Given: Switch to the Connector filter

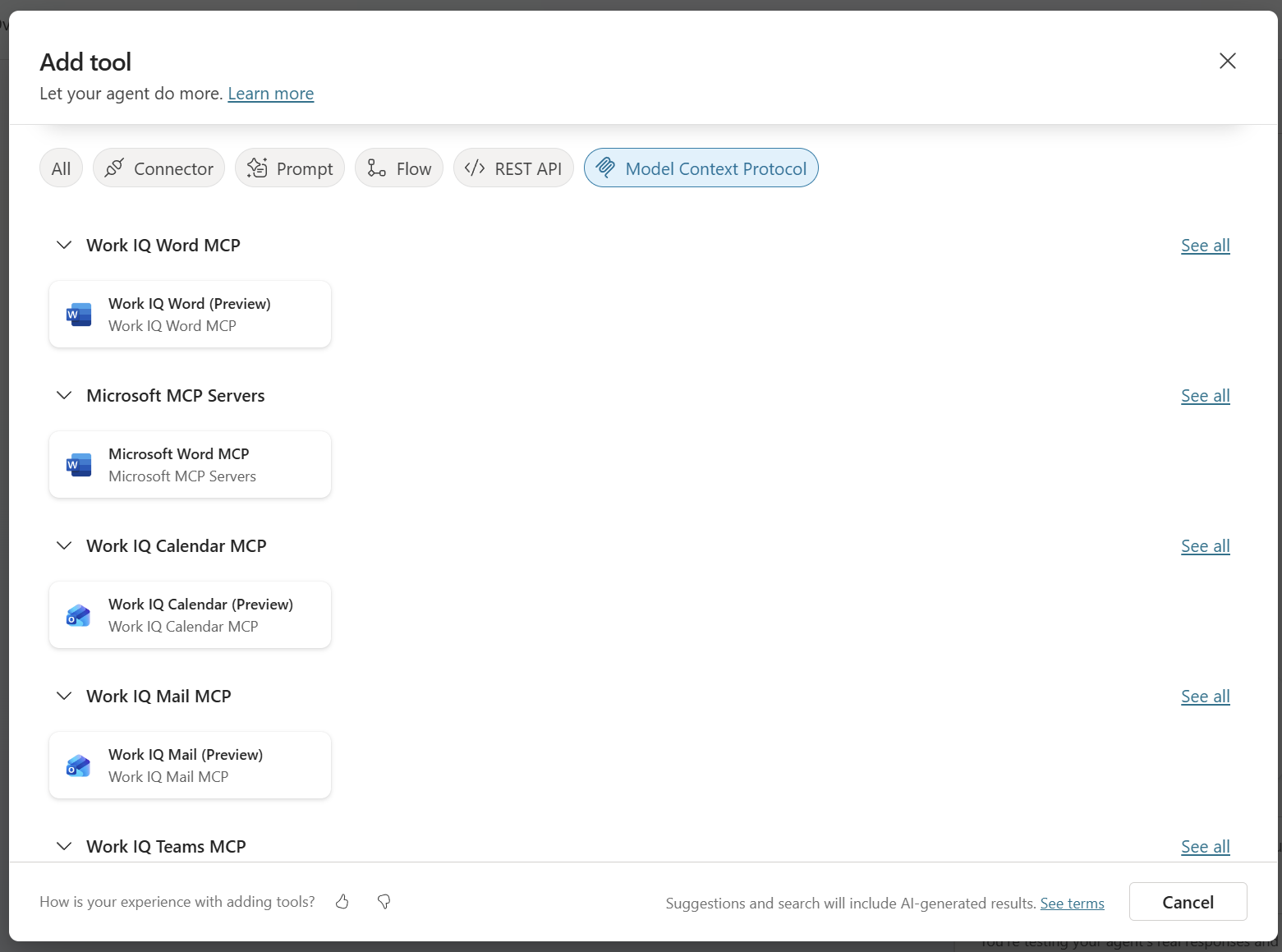Looking at the screenshot, I should point(159,168).
